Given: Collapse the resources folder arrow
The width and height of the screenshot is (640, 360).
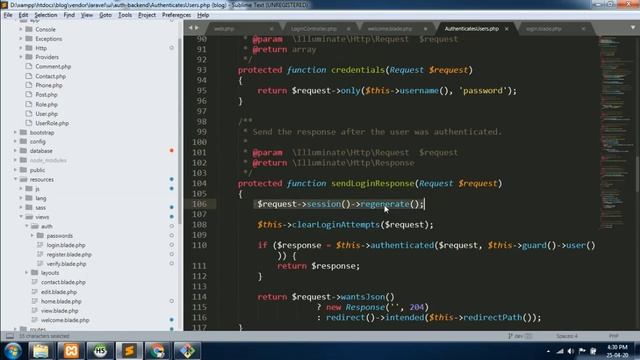Looking at the screenshot, I should pos(16,180).
